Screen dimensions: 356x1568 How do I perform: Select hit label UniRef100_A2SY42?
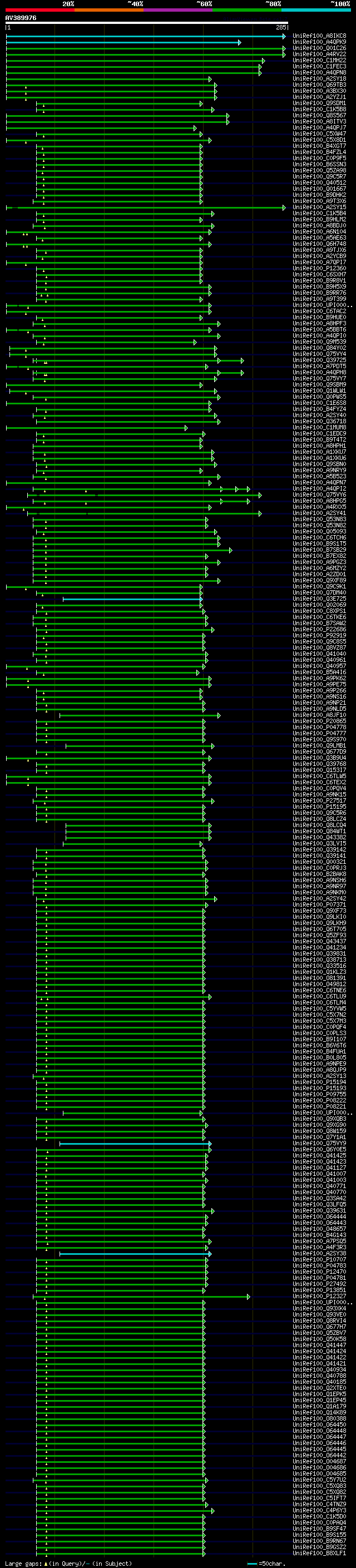(319, 899)
